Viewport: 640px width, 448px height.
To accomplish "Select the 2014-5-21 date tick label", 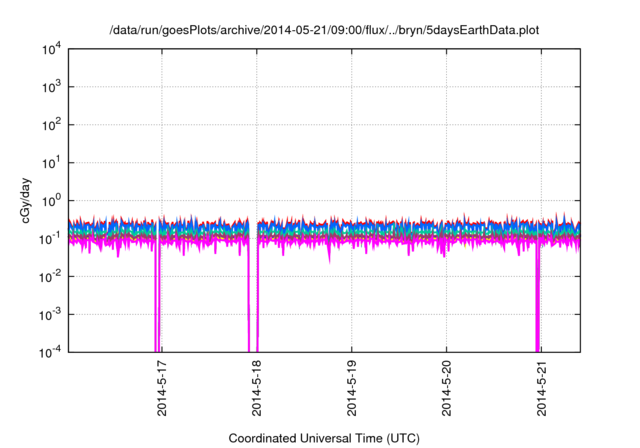I will (541, 388).
